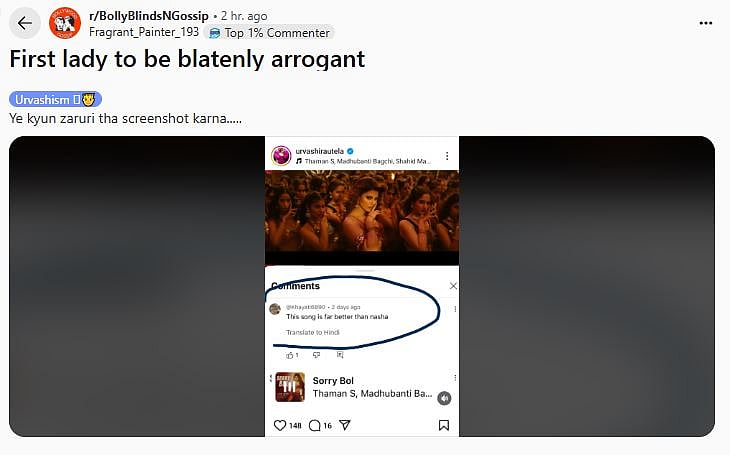This screenshot has height=455, width=730.
Task: Tap the share paper-plane icon
Action: tap(345, 425)
